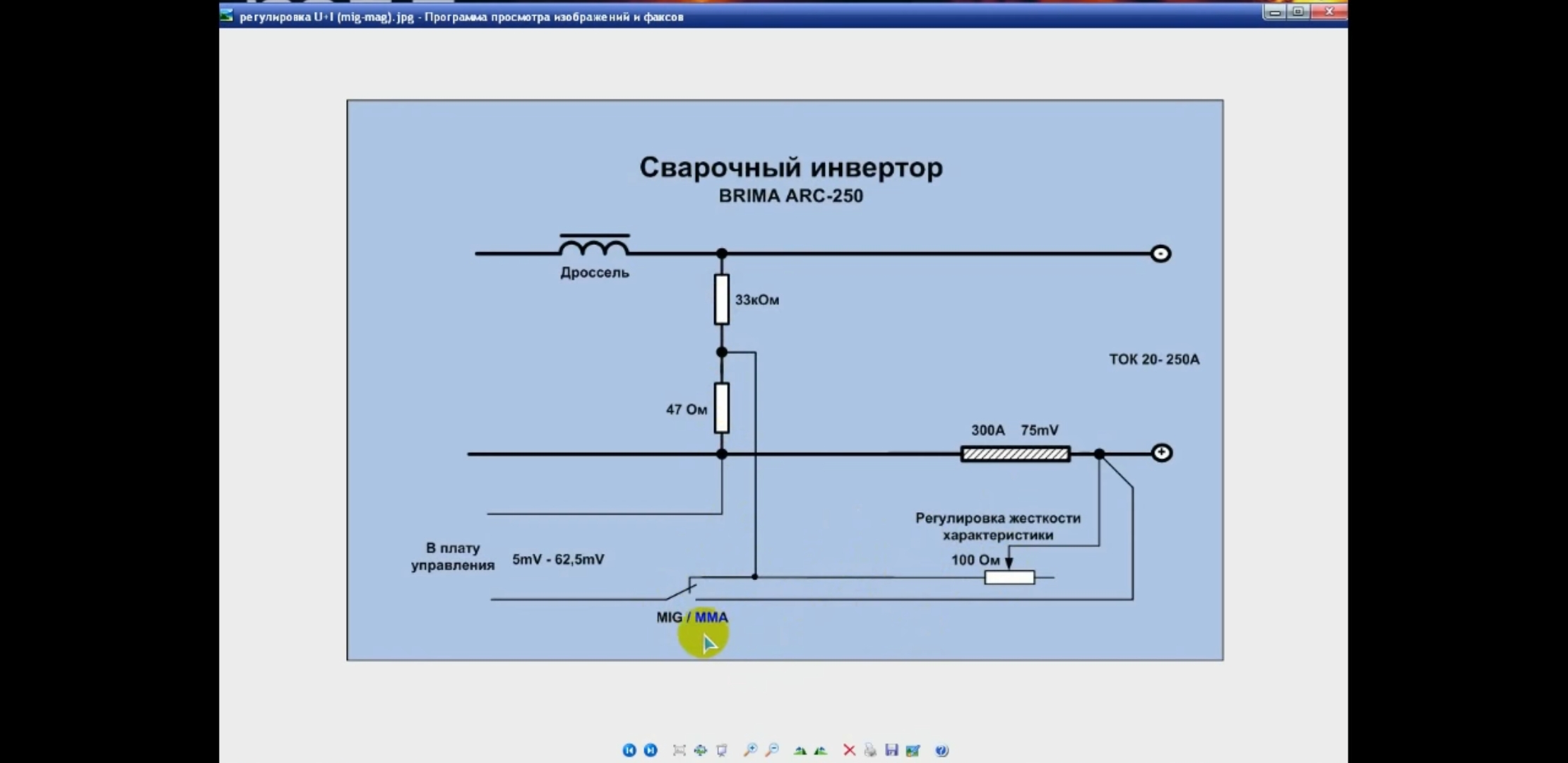Click the window title bar text
The image size is (1568, 763).
tap(461, 17)
